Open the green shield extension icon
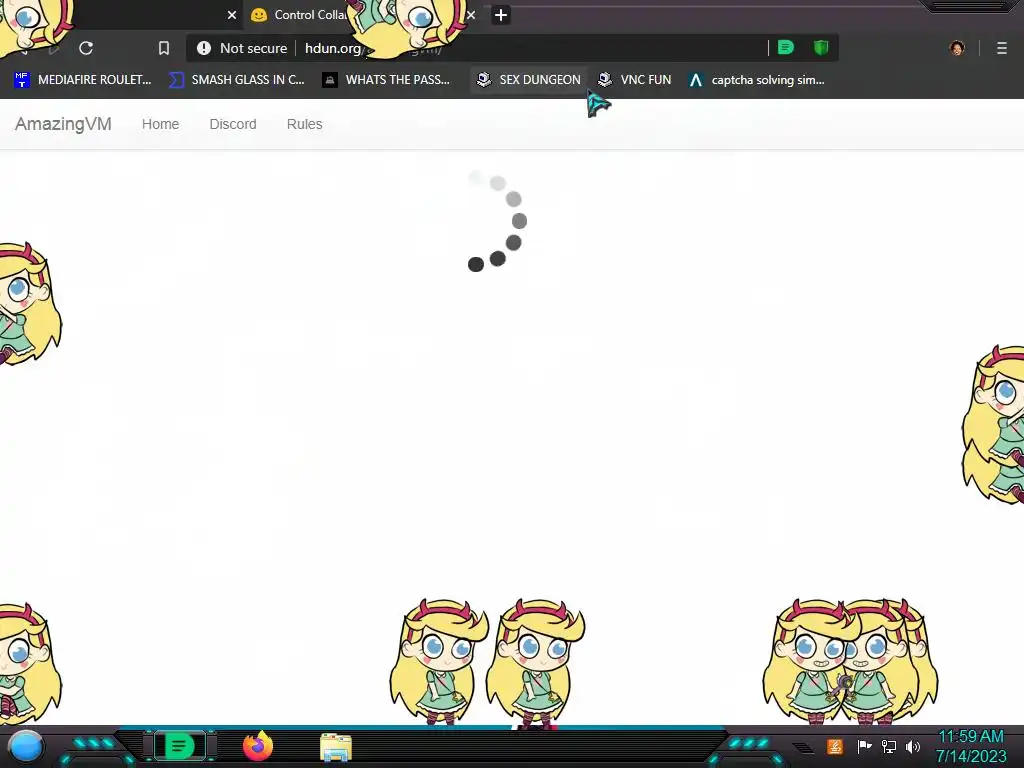This screenshot has height=768, width=1024. [821, 48]
